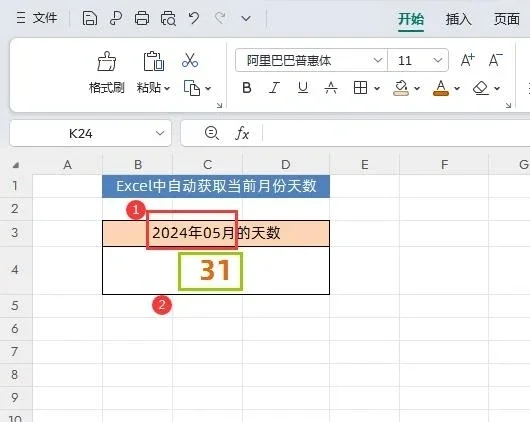Expand the font color dropdown arrow
Viewport: 530px width, 422px height.
pyautogui.click(x=457, y=89)
